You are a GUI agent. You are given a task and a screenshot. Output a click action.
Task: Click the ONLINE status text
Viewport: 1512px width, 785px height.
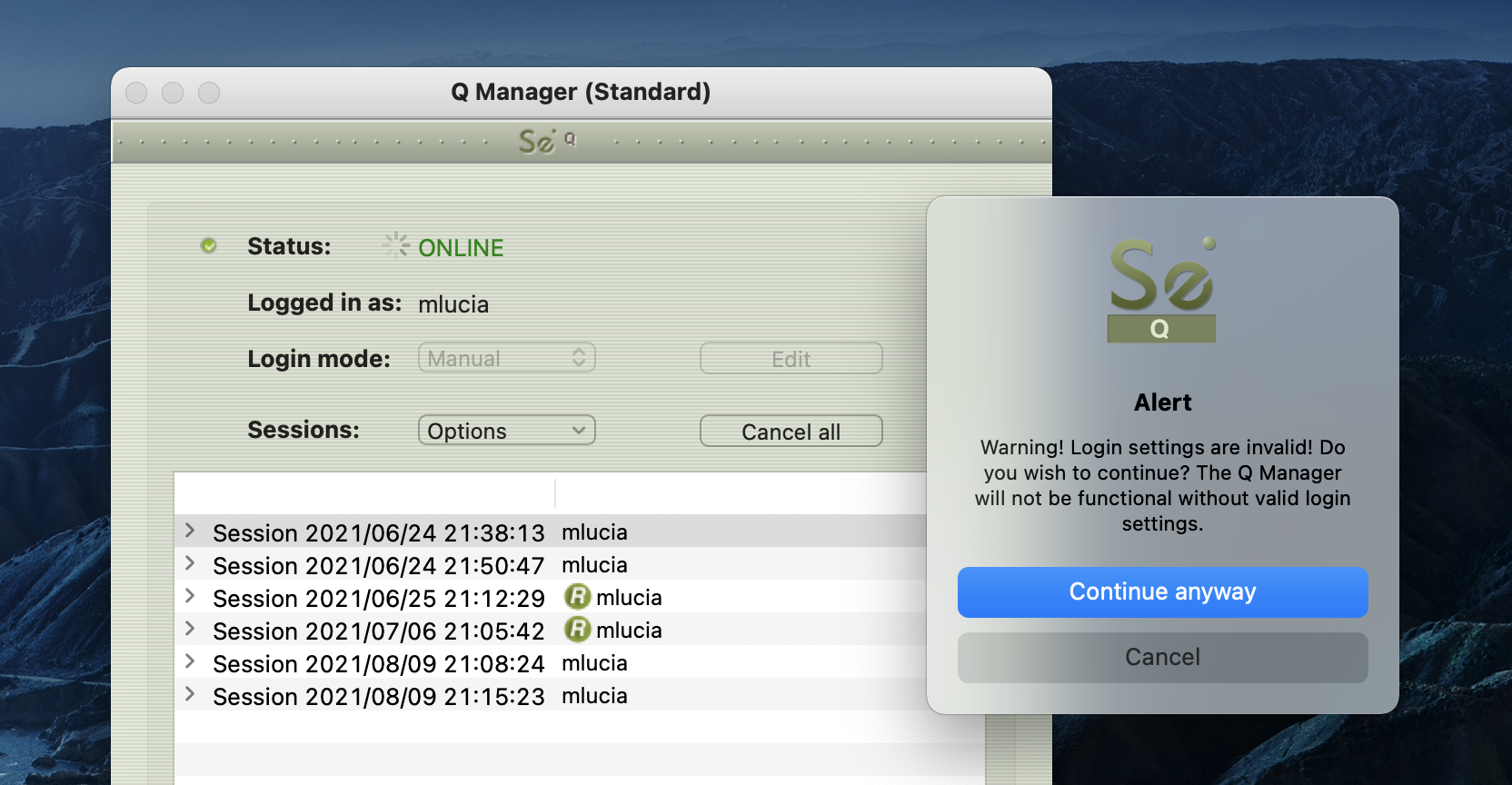pos(461,248)
